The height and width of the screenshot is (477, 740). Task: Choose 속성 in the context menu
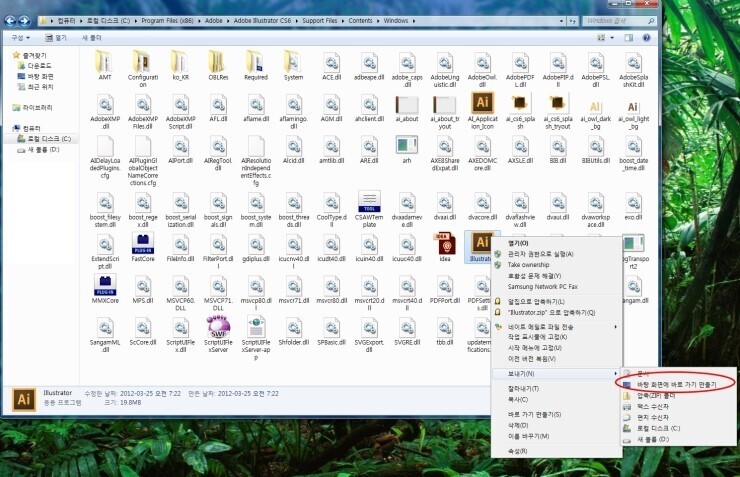click(516, 451)
